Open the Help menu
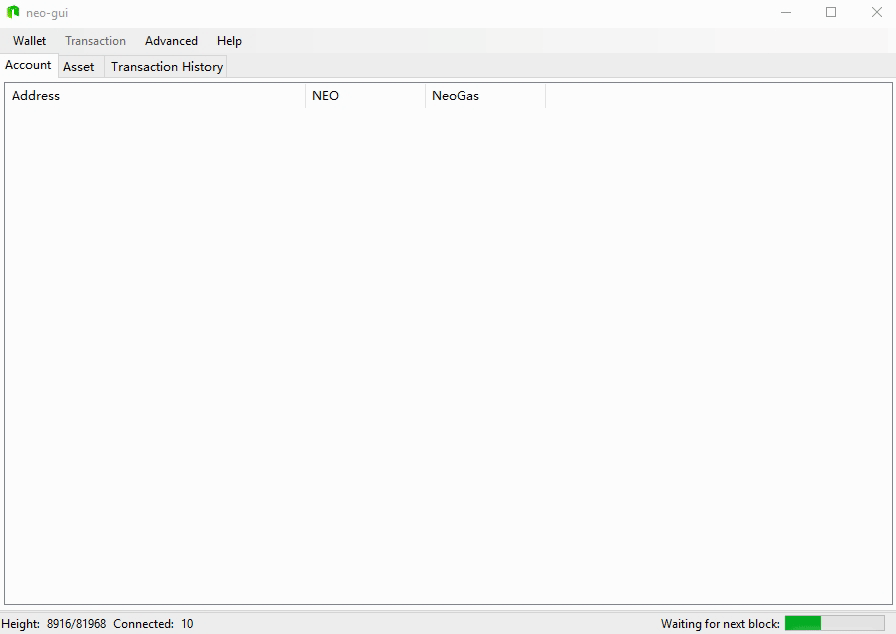896x634 pixels. (x=229, y=41)
